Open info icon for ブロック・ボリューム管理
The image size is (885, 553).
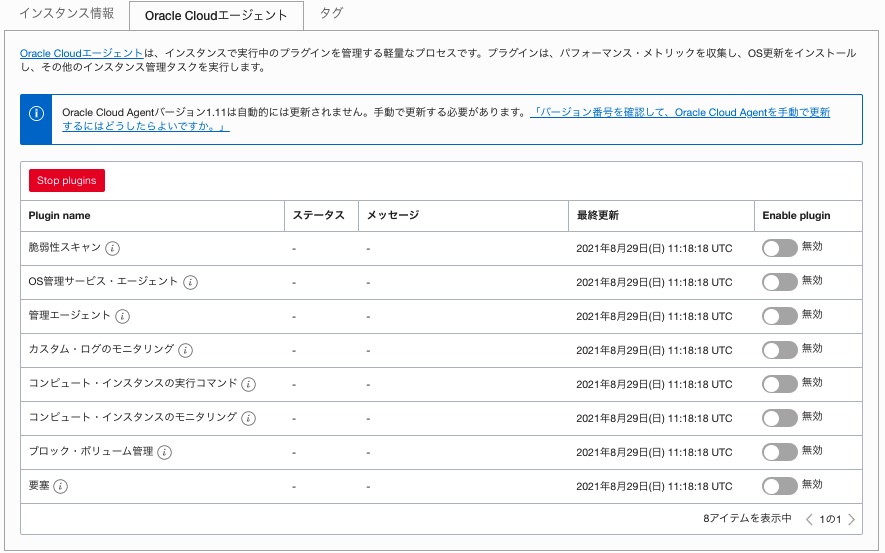tap(165, 452)
